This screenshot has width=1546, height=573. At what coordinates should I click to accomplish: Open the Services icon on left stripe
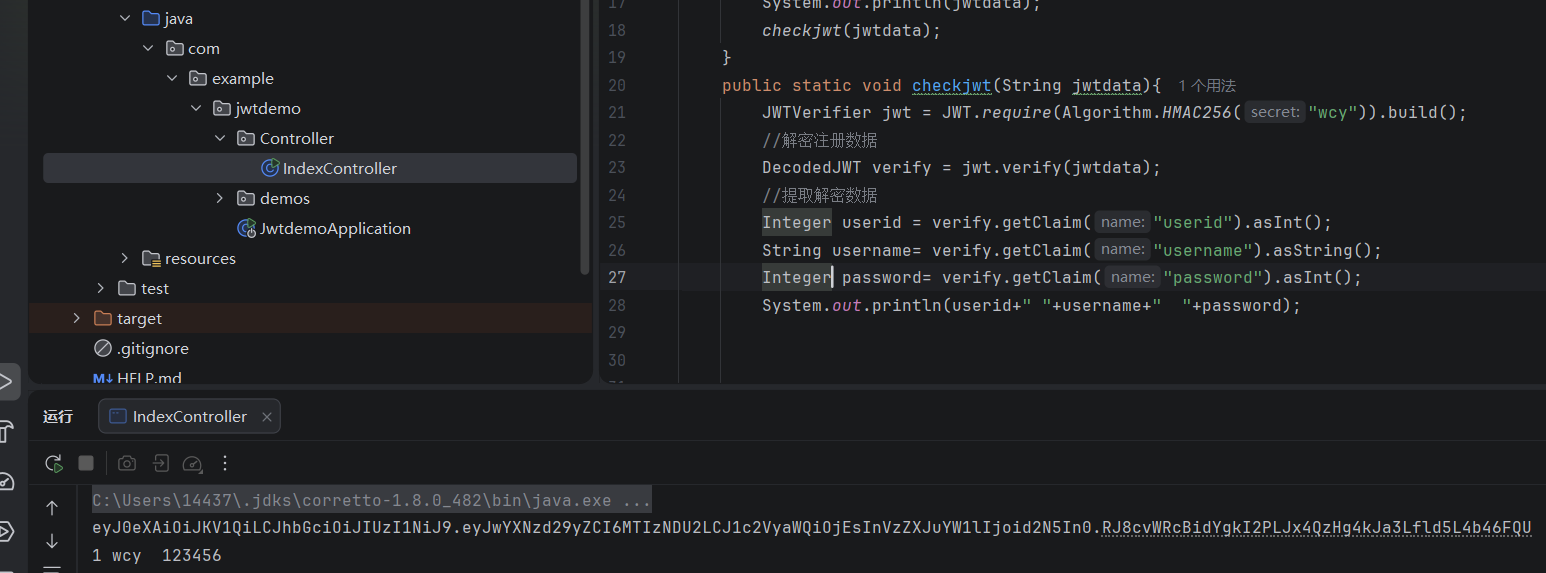(x=6, y=530)
